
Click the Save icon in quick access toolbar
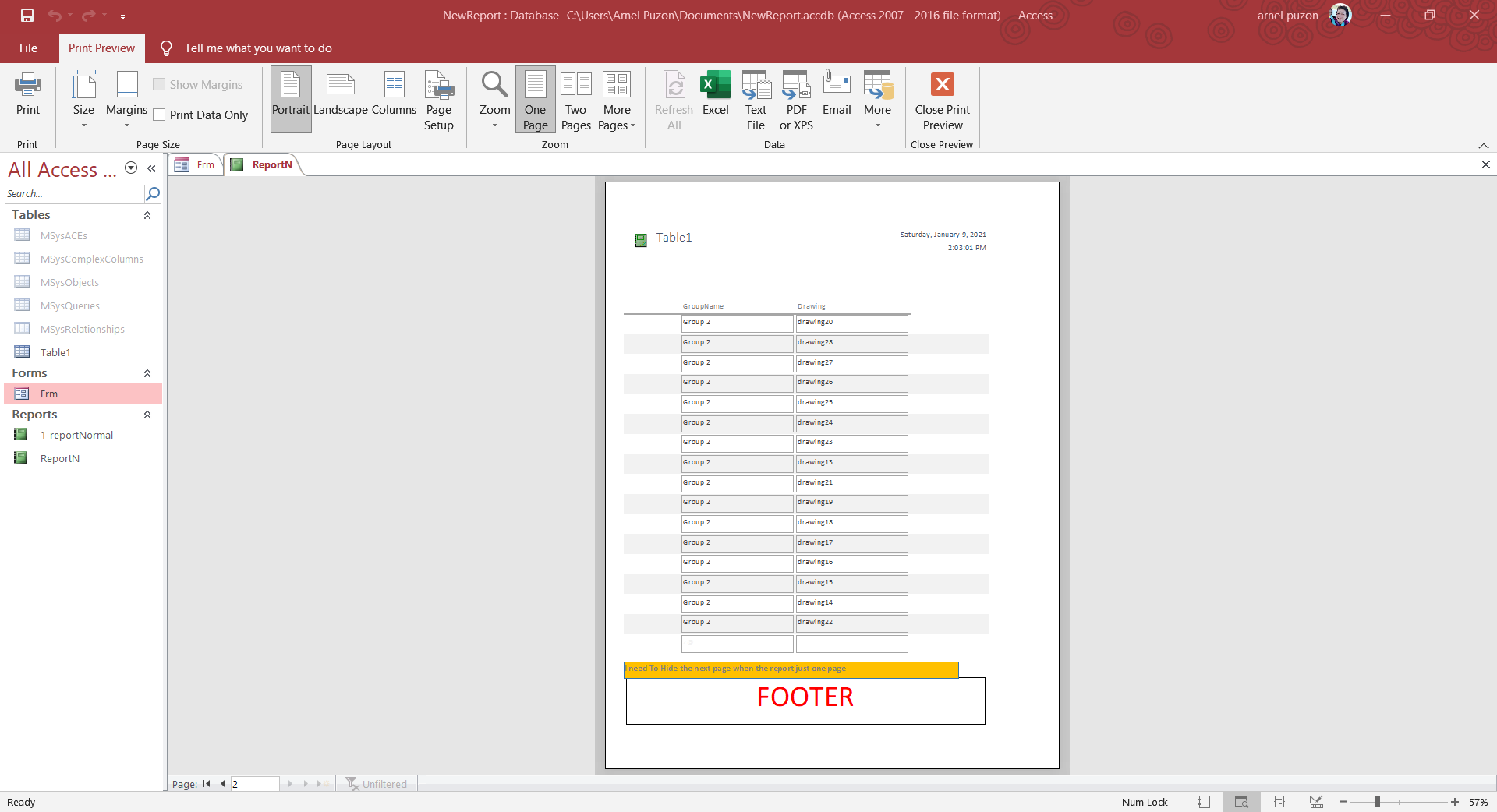coord(27,16)
